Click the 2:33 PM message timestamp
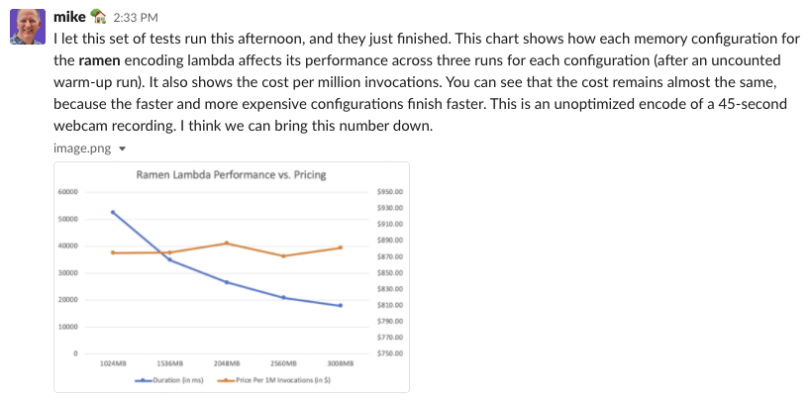Screen dimensions: 810x402 click(x=134, y=18)
